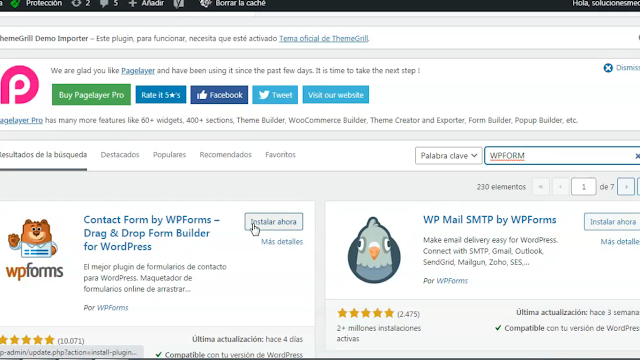Viewport: 640px width, 360px height.
Task: Open WPForms author link under WP Mail SMTP
Action: pyautogui.click(x=452, y=281)
